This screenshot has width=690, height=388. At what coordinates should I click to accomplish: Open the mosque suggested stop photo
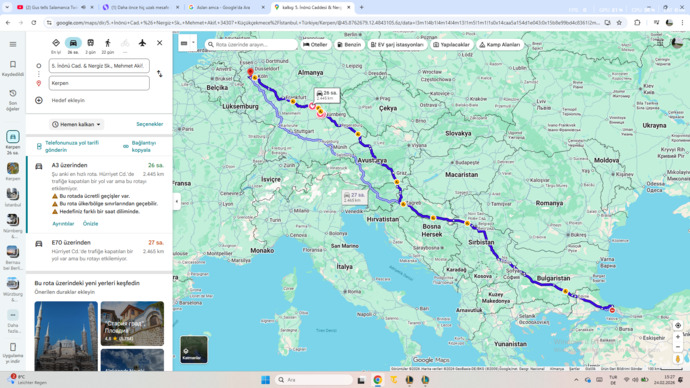tap(66, 336)
